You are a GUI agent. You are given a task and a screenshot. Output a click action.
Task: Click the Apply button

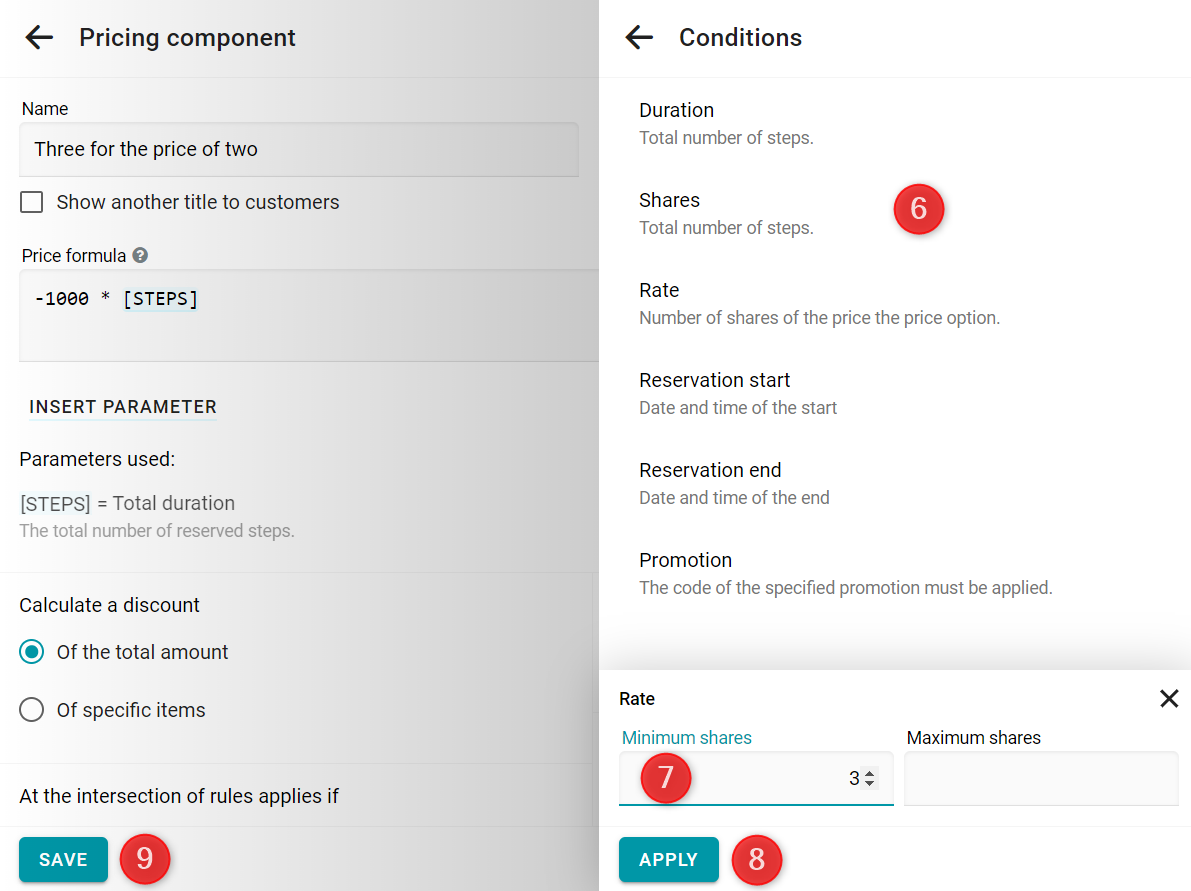point(668,859)
